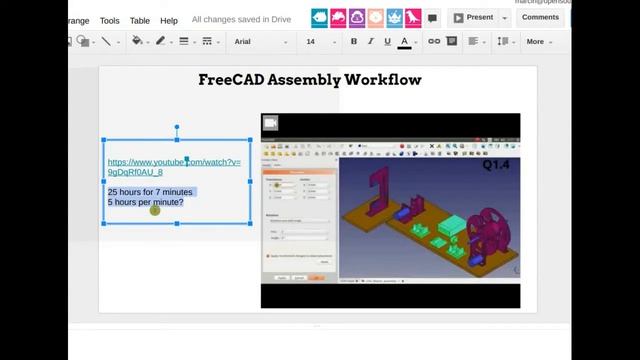This screenshot has width=640, height=360.
Task: Open the Text color picker
Action: point(404,42)
